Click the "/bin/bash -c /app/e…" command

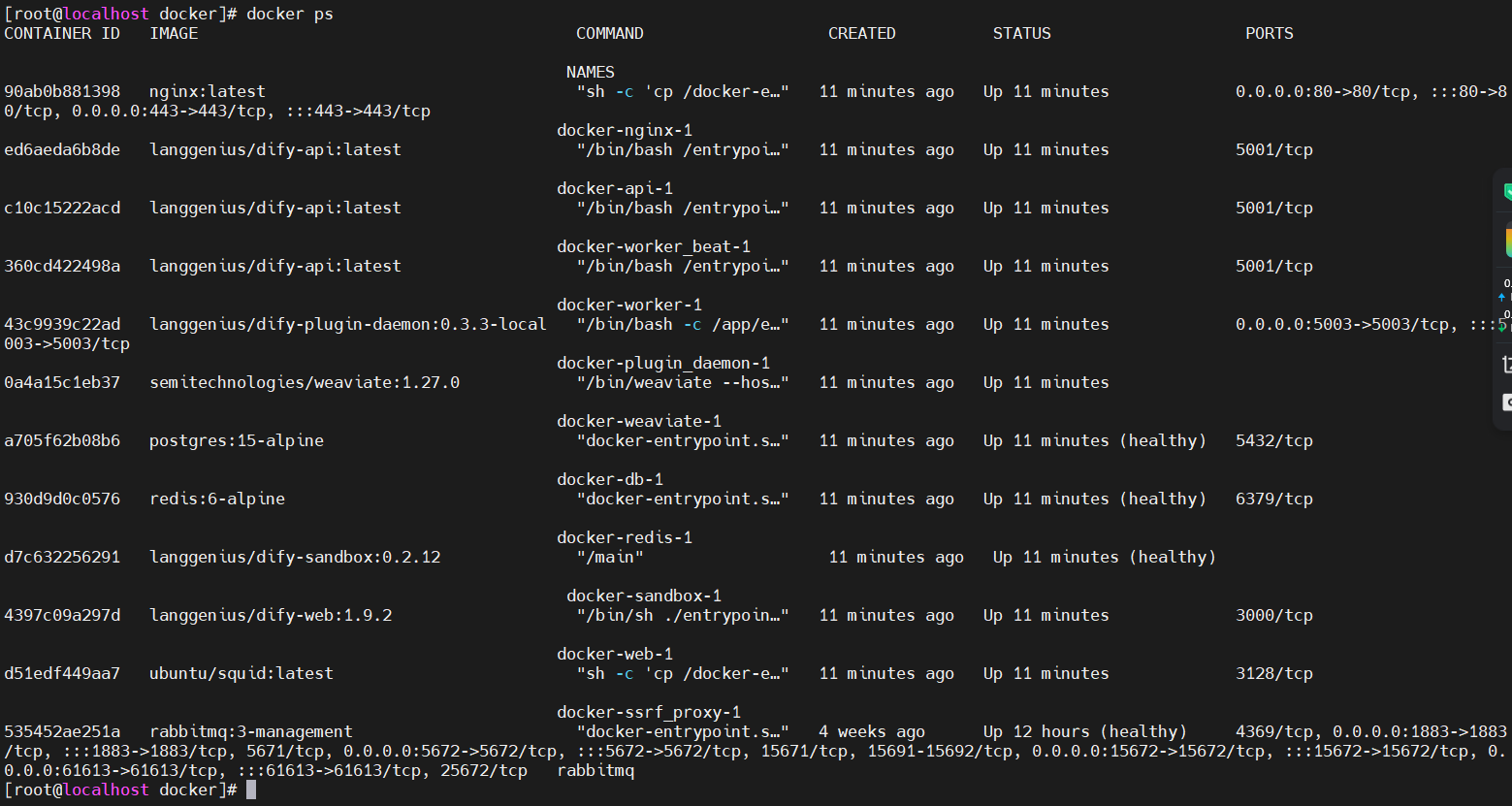pos(683,324)
